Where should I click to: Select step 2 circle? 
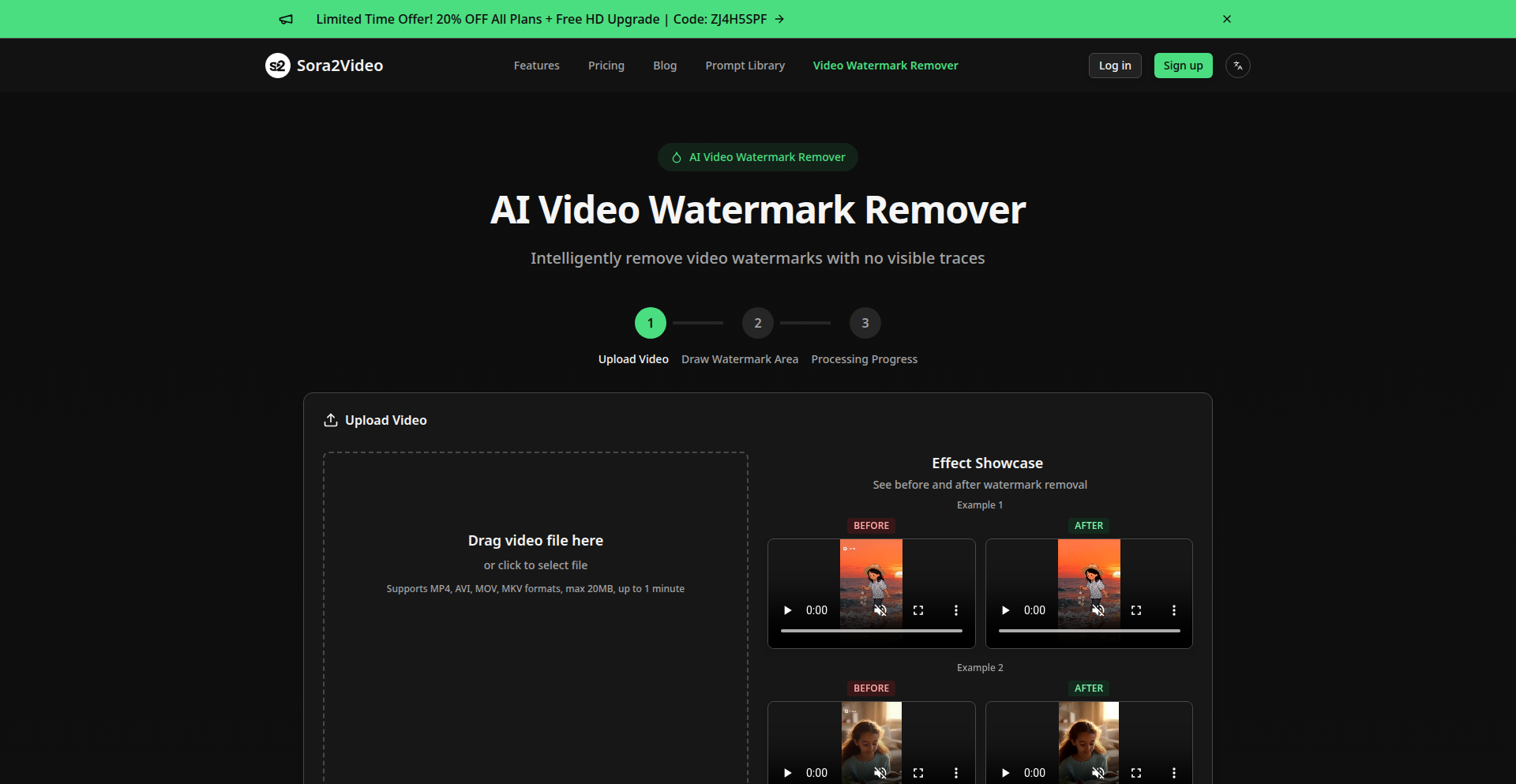(x=758, y=323)
